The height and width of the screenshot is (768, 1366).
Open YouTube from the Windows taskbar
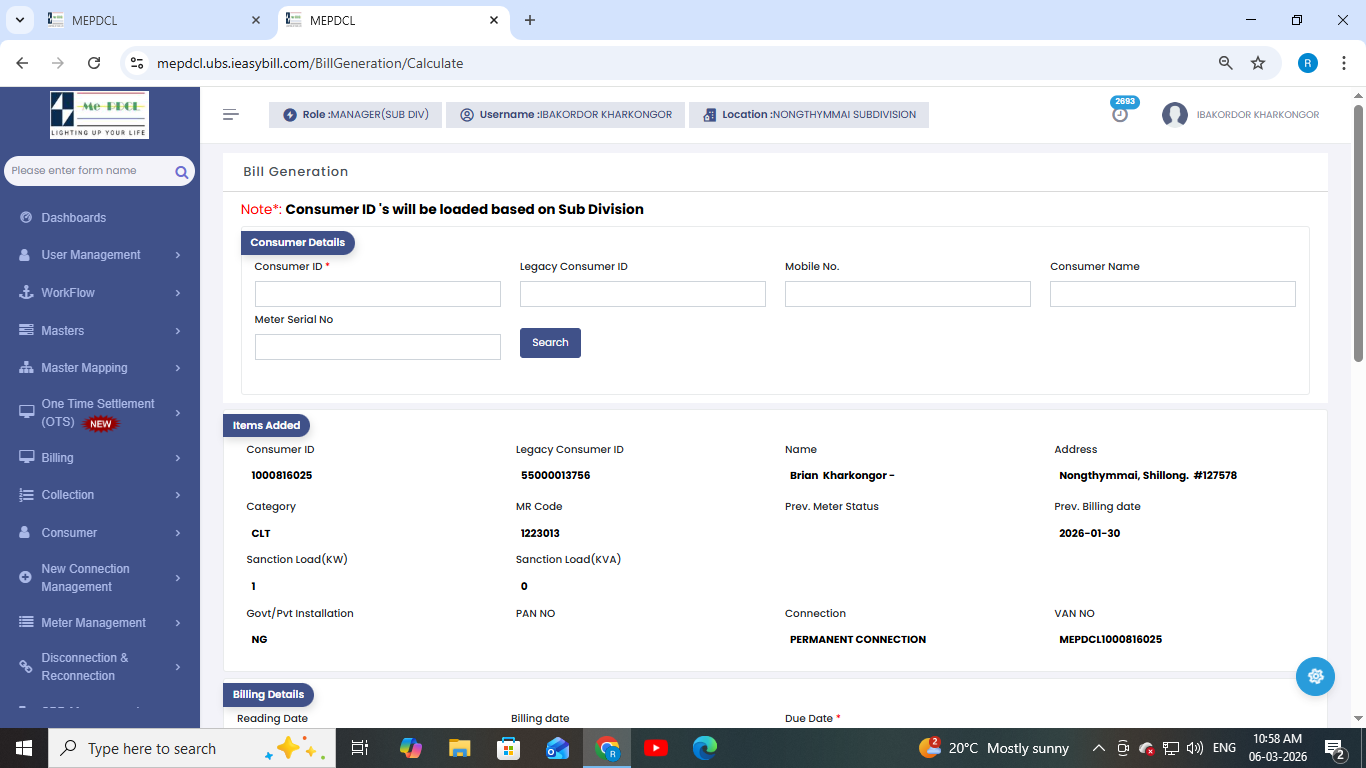point(656,748)
